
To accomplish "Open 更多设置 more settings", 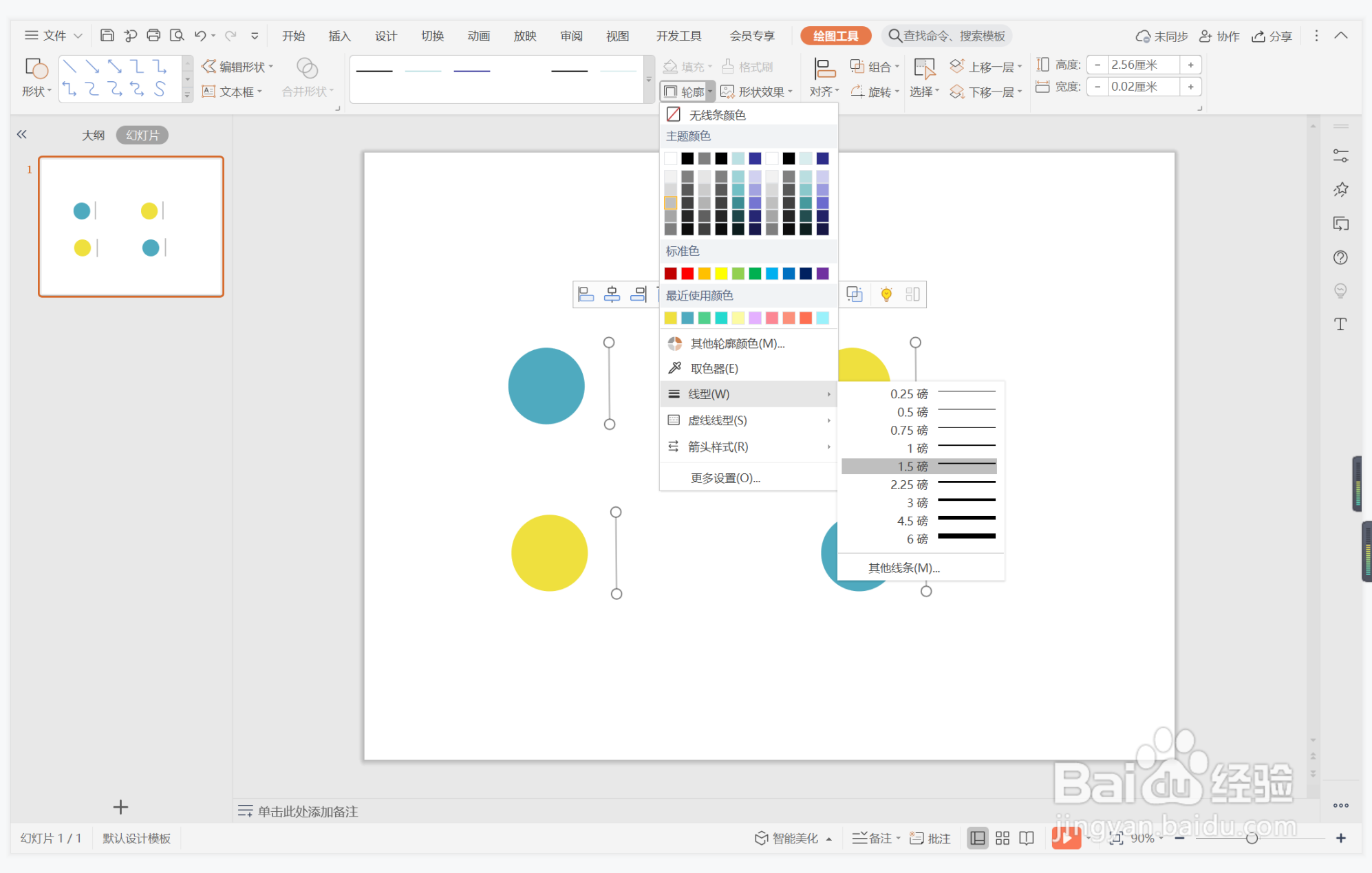I will pyautogui.click(x=748, y=478).
